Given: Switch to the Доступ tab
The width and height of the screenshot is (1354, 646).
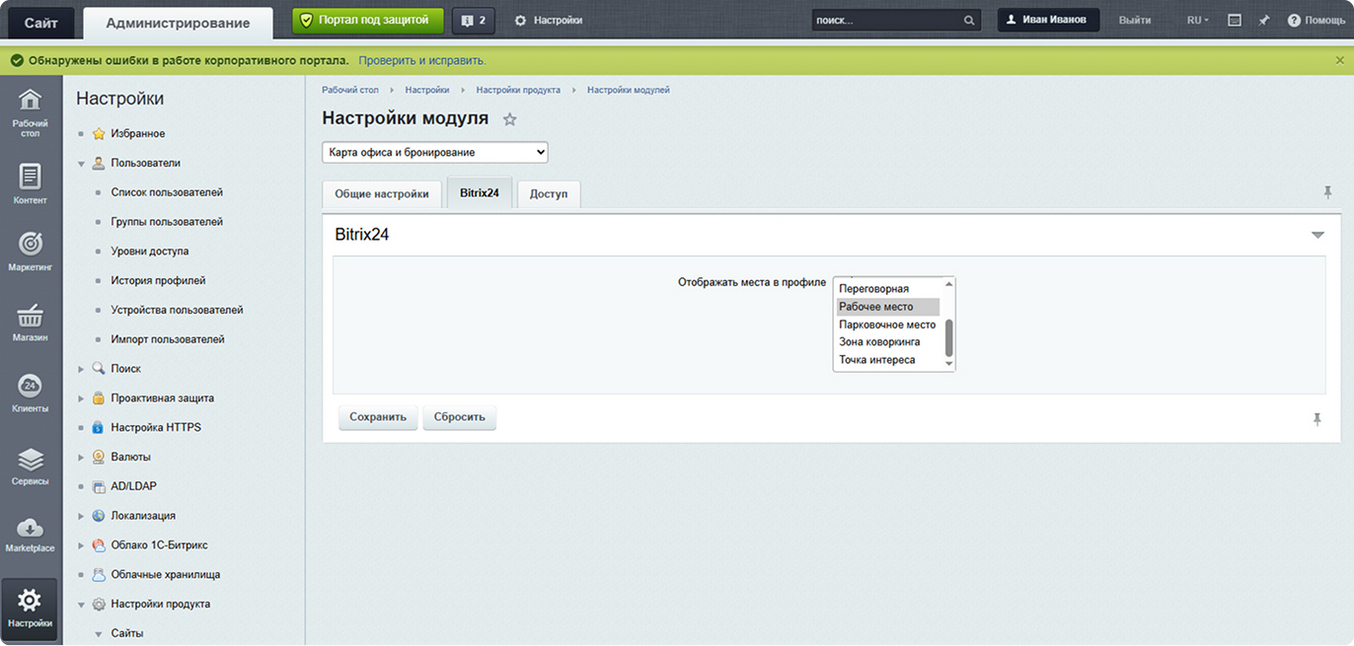Looking at the screenshot, I should click(x=549, y=194).
